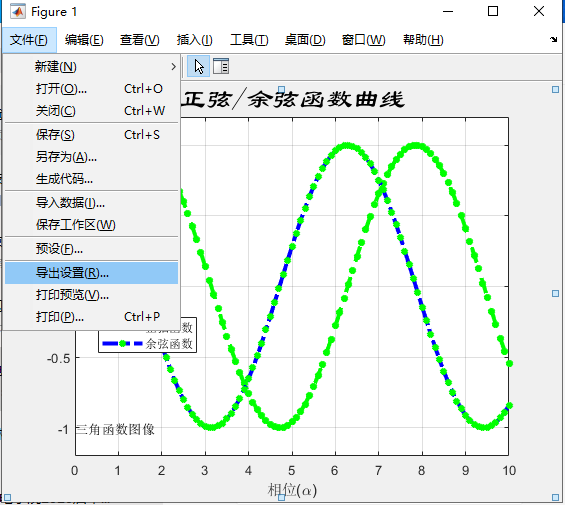
Task: Choose 打开(O)... from File menu
Action: coord(92,89)
